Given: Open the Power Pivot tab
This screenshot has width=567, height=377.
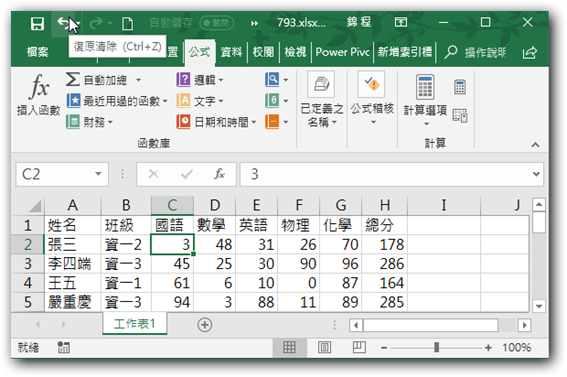Looking at the screenshot, I should 342,52.
